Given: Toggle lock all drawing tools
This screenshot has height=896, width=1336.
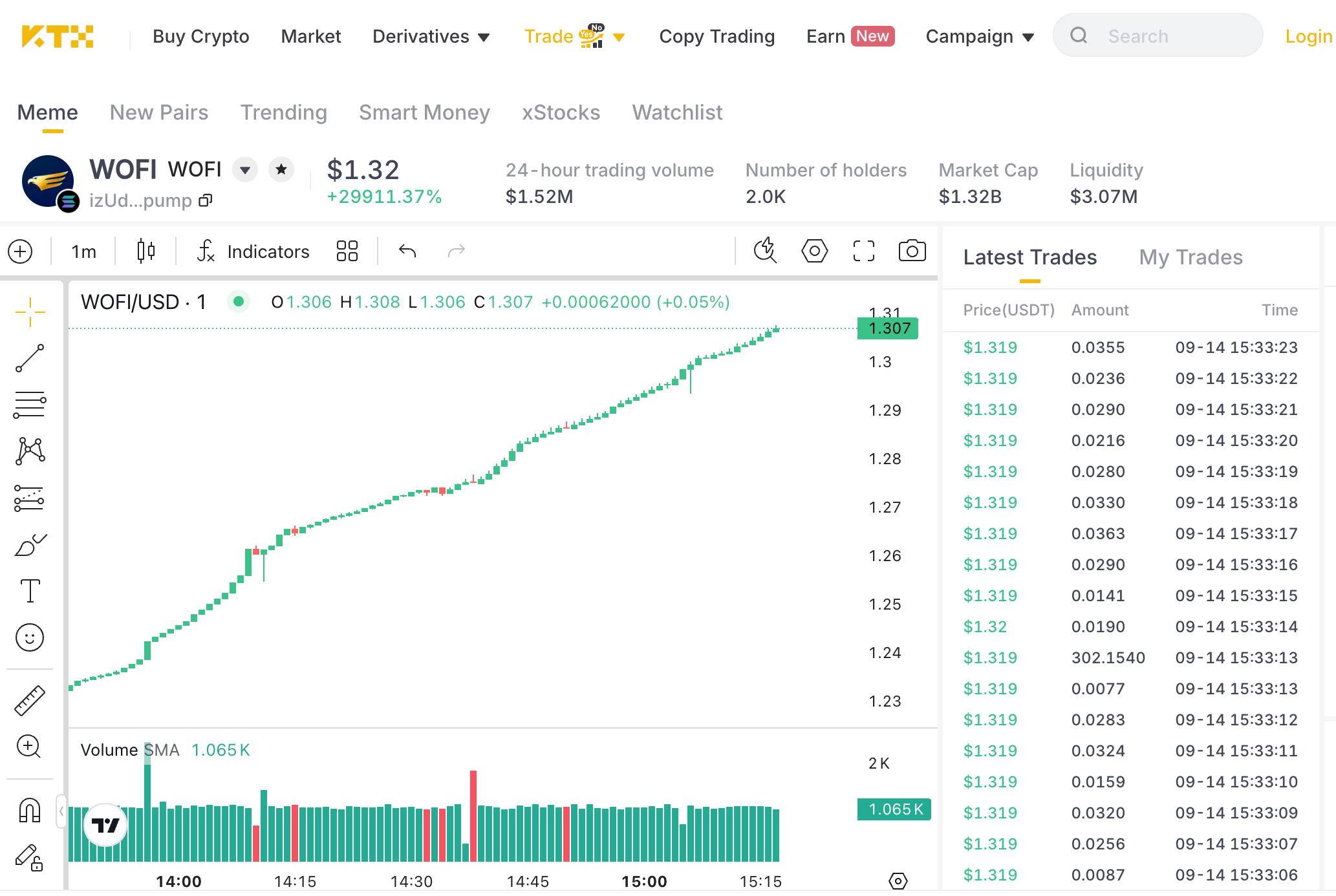Looking at the screenshot, I should (x=30, y=858).
